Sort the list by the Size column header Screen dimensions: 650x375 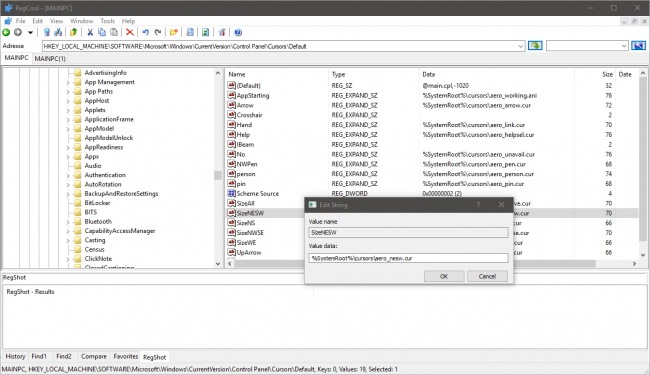click(606, 74)
